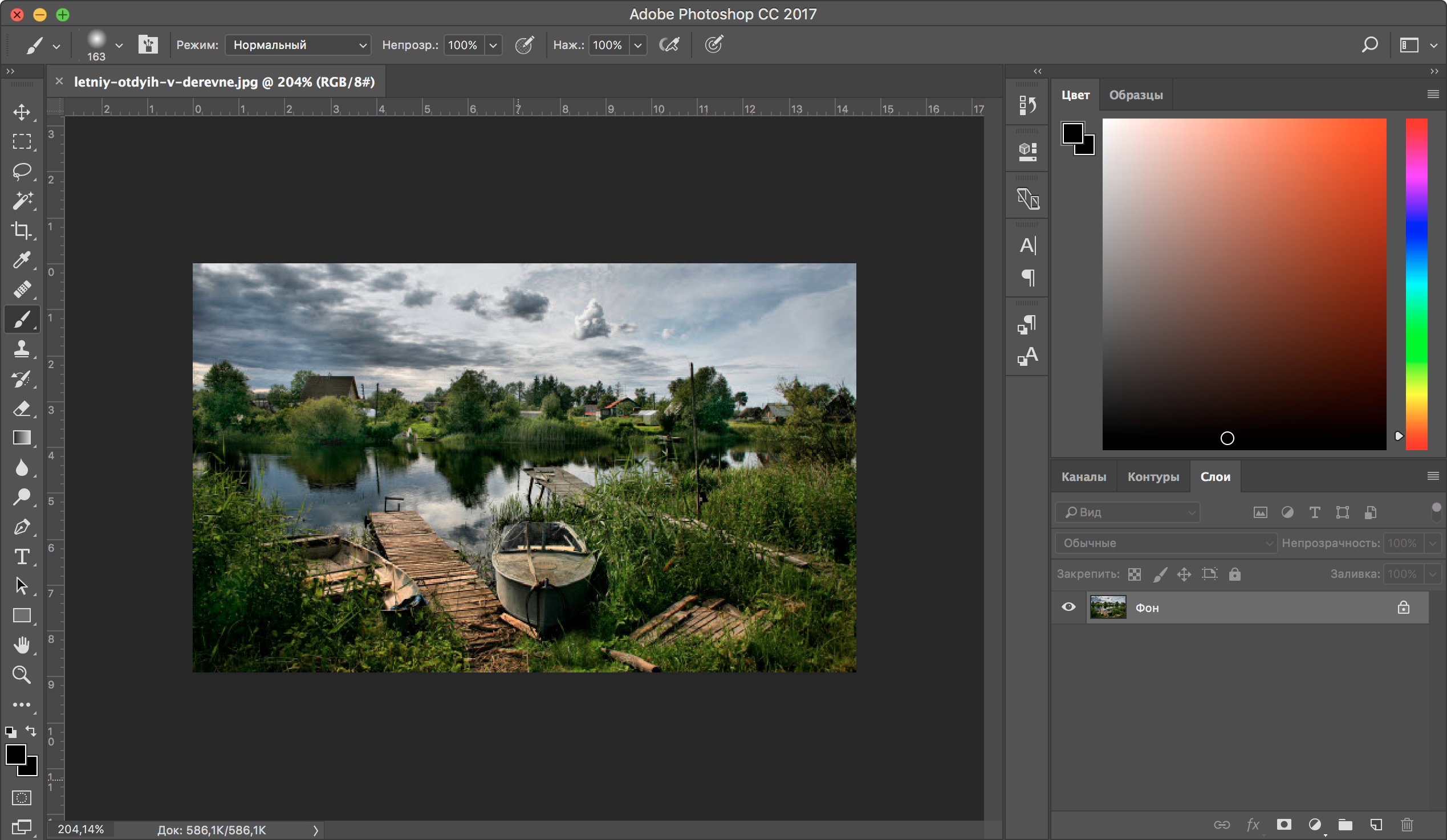Select the Слои tab

1215,476
